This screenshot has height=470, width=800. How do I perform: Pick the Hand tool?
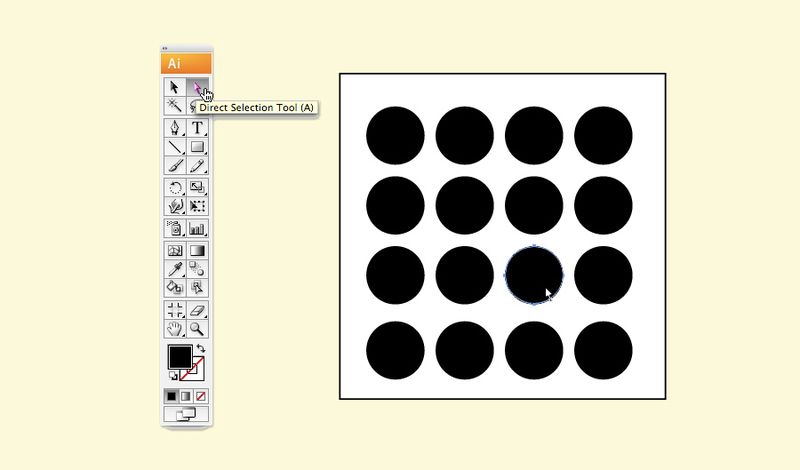click(x=175, y=329)
